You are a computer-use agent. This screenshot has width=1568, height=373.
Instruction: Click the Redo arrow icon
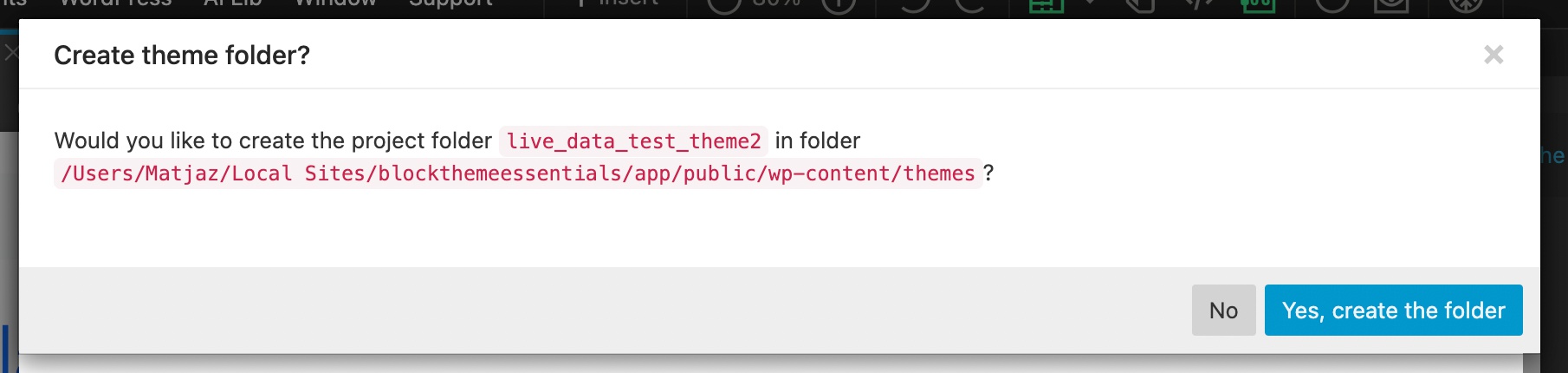tap(972, 4)
